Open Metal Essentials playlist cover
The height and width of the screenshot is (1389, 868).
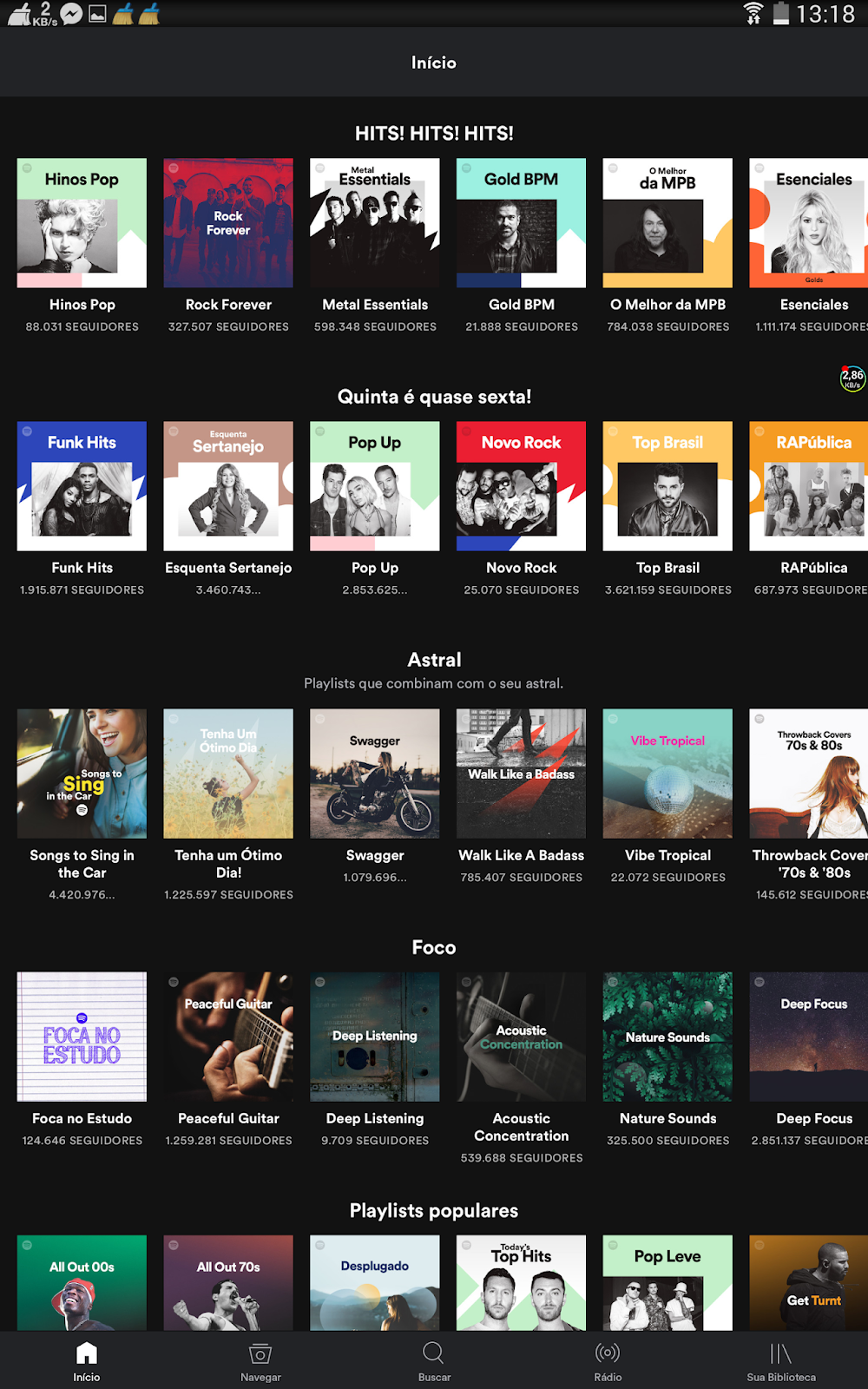(375, 223)
